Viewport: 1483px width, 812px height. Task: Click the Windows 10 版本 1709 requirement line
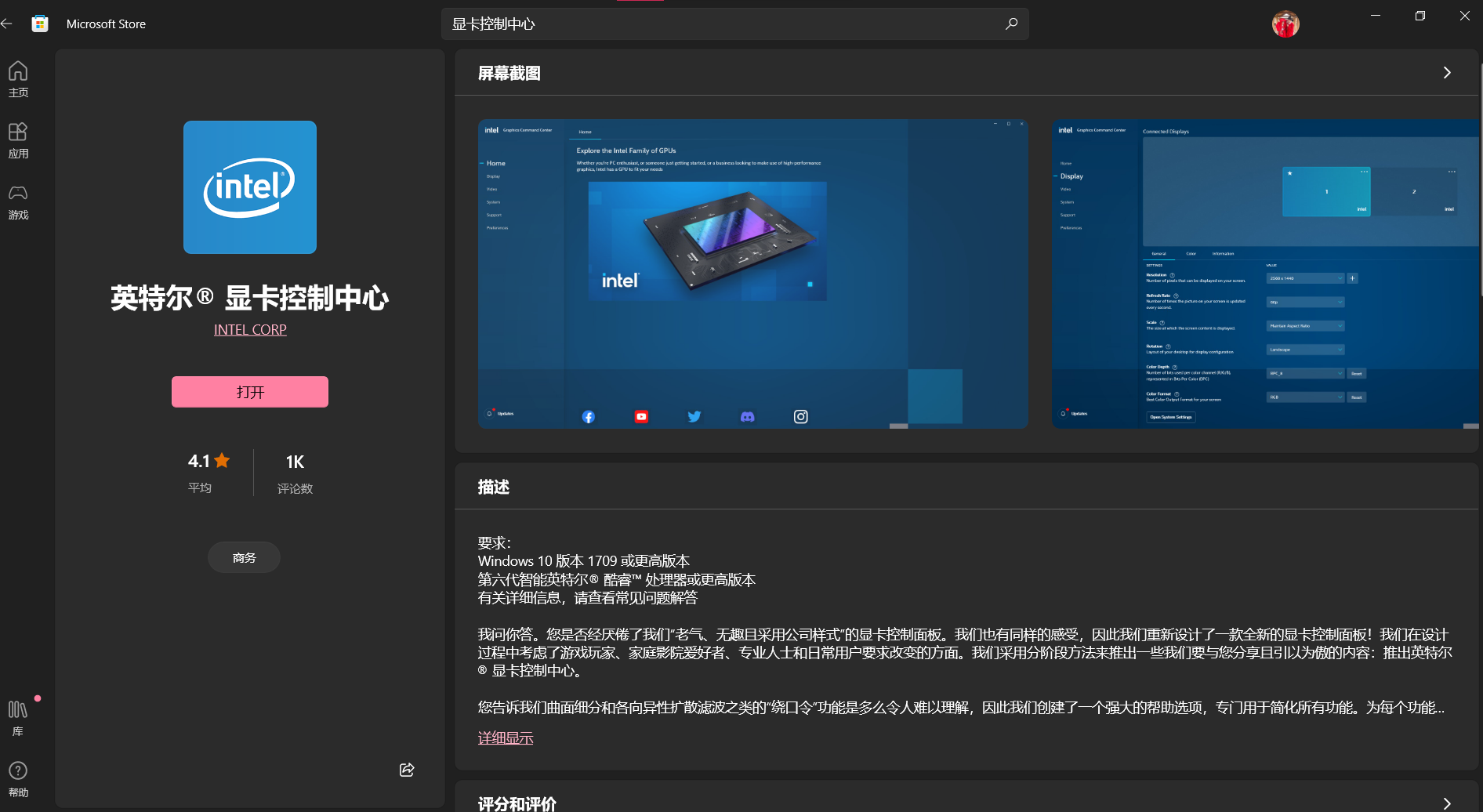[584, 561]
